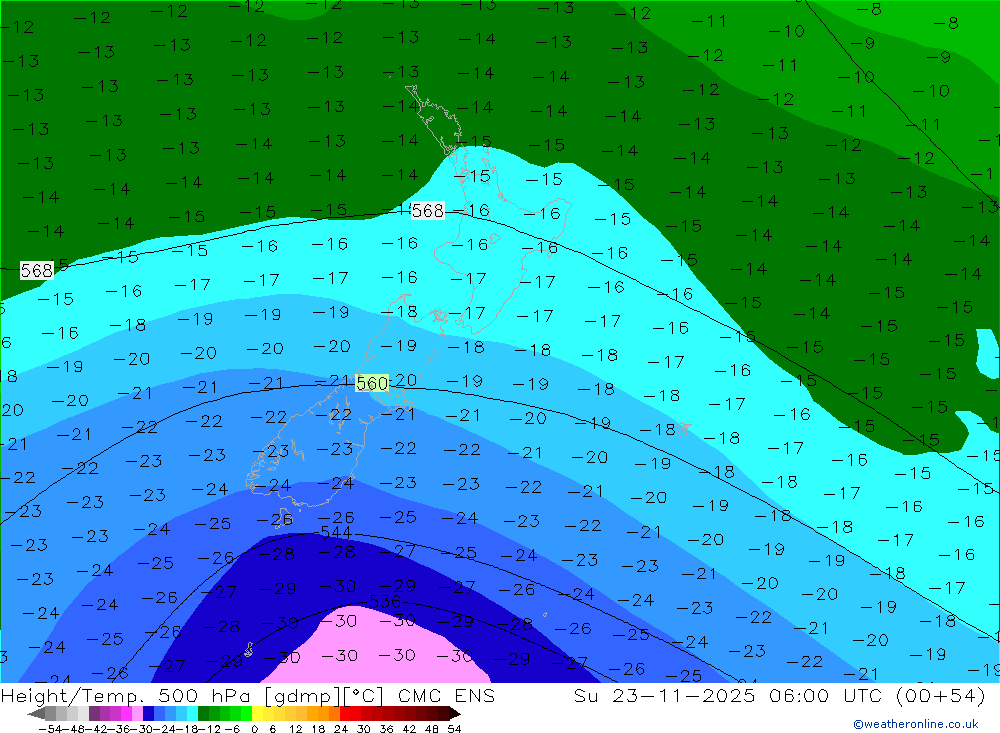Click the 0 legend scale value
1000x733 pixels.
[254, 729]
